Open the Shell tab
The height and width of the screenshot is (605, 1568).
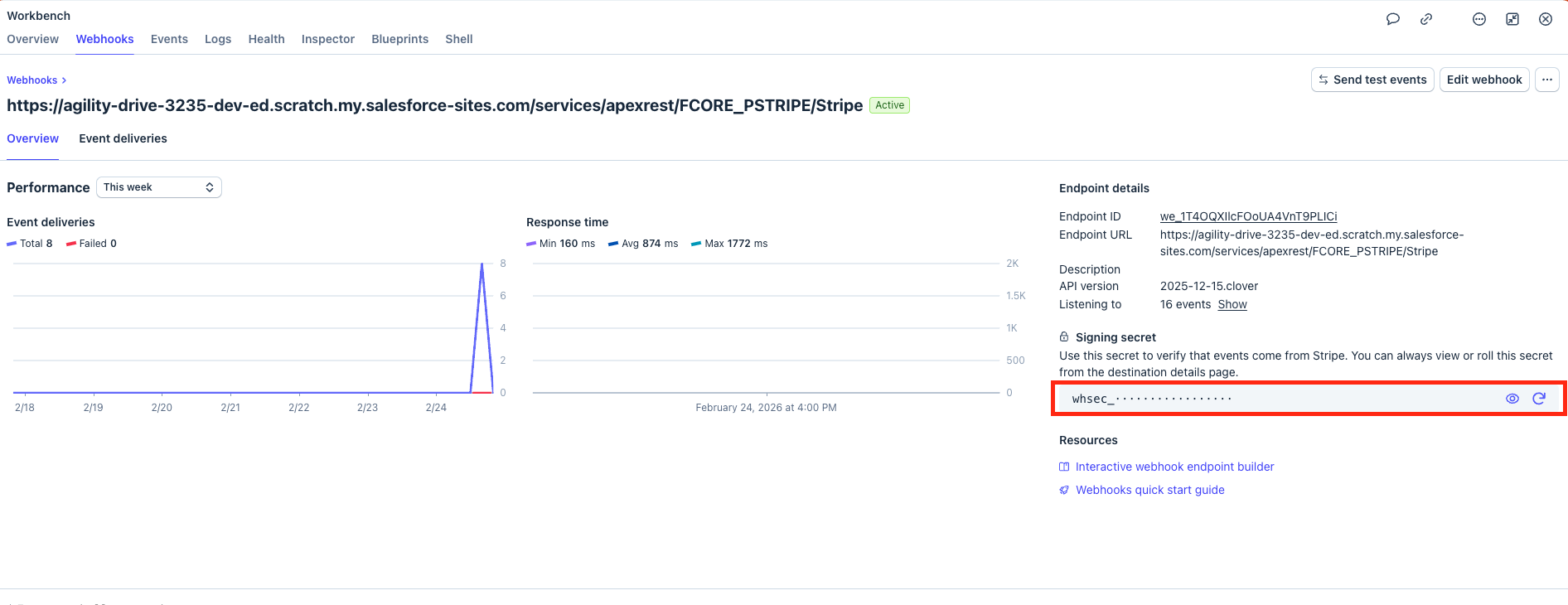pyautogui.click(x=459, y=39)
